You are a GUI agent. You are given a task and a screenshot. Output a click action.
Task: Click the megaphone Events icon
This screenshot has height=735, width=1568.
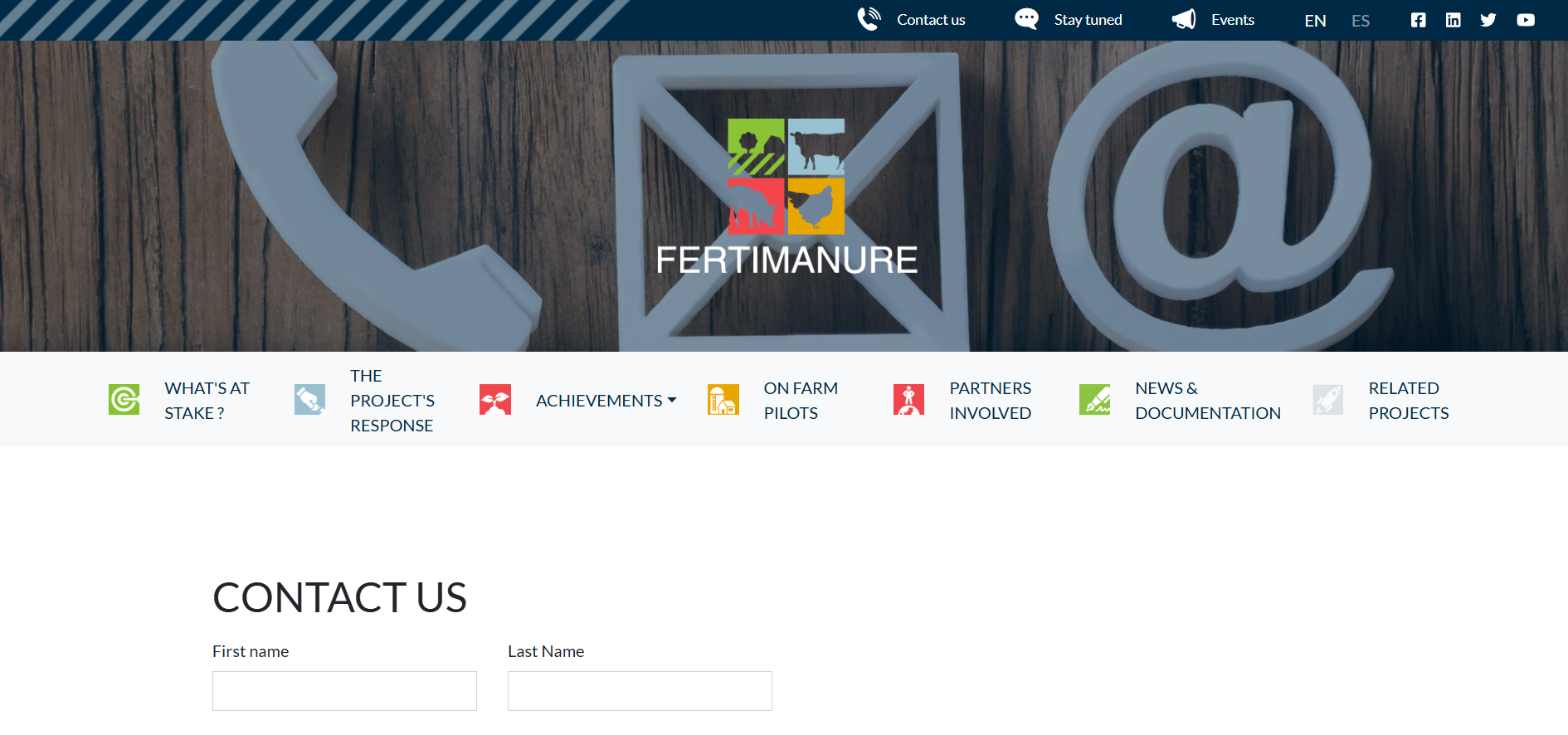point(1184,19)
